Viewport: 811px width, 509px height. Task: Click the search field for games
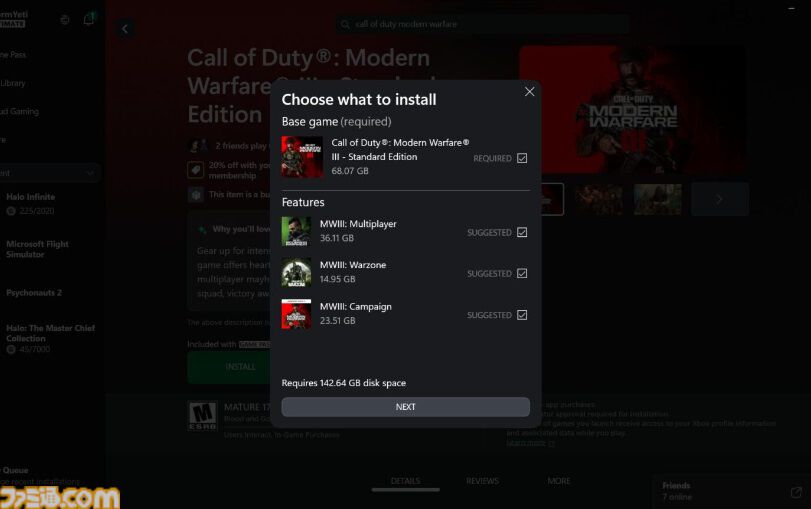[x=483, y=24]
